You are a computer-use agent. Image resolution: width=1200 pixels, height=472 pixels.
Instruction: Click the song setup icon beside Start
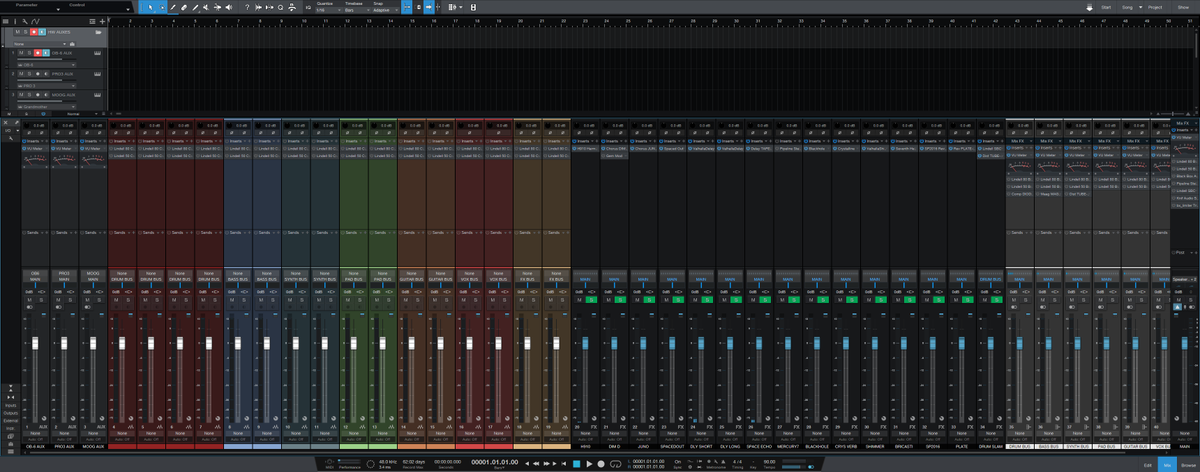[1089, 7]
